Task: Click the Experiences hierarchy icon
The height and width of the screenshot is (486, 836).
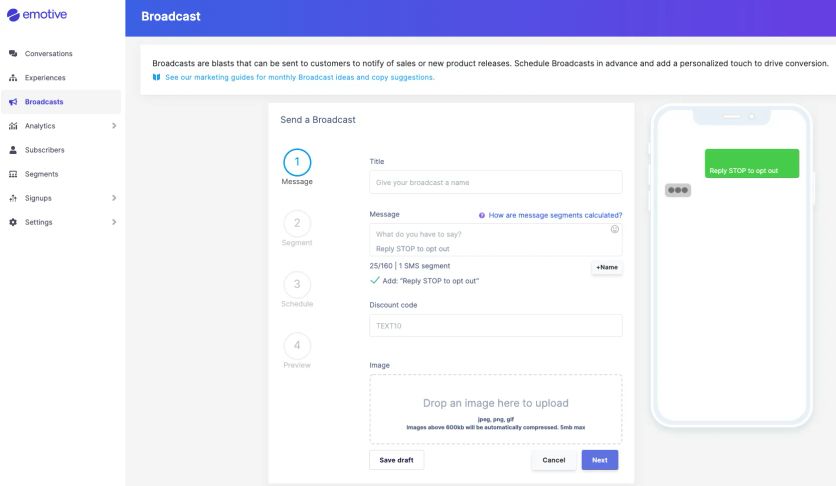Action: point(13,77)
